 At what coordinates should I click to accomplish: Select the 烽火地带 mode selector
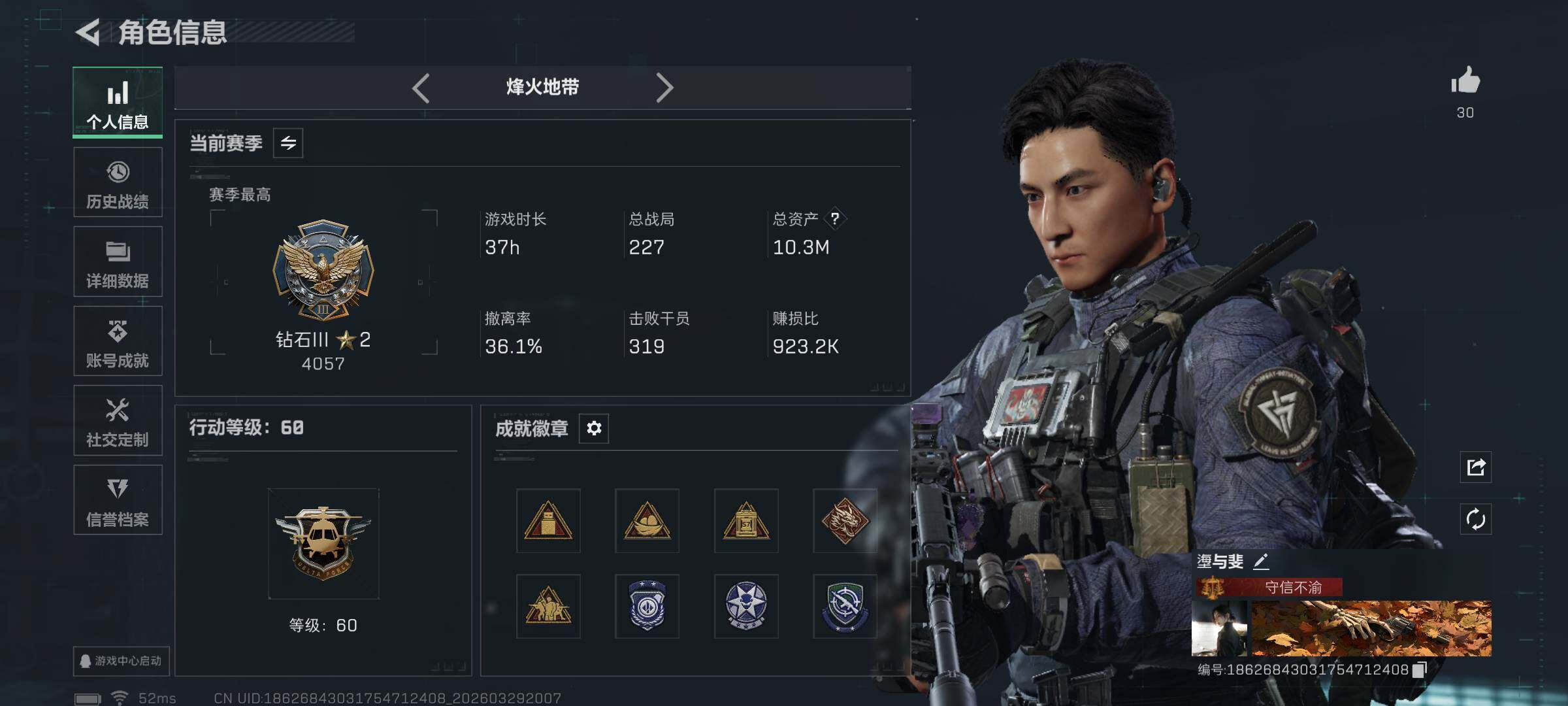543,87
